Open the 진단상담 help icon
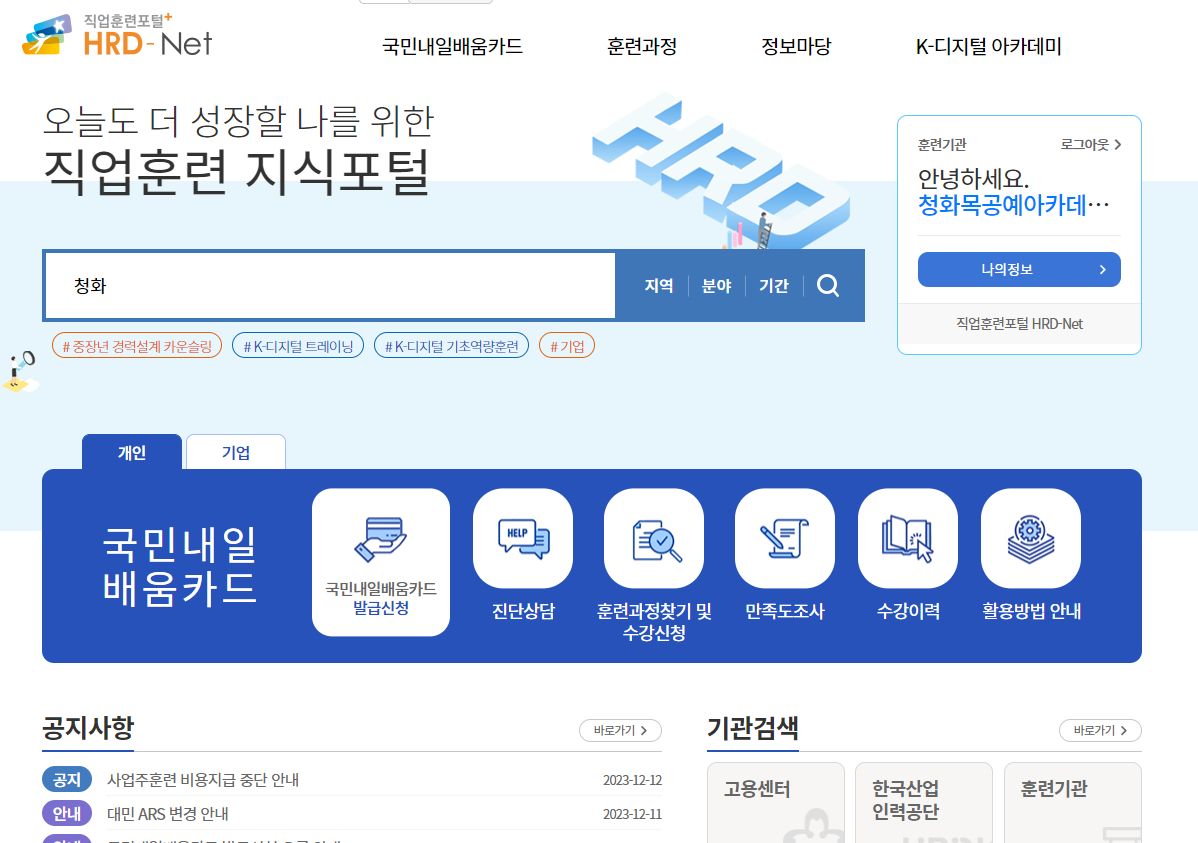The height and width of the screenshot is (843, 1198). tap(523, 538)
